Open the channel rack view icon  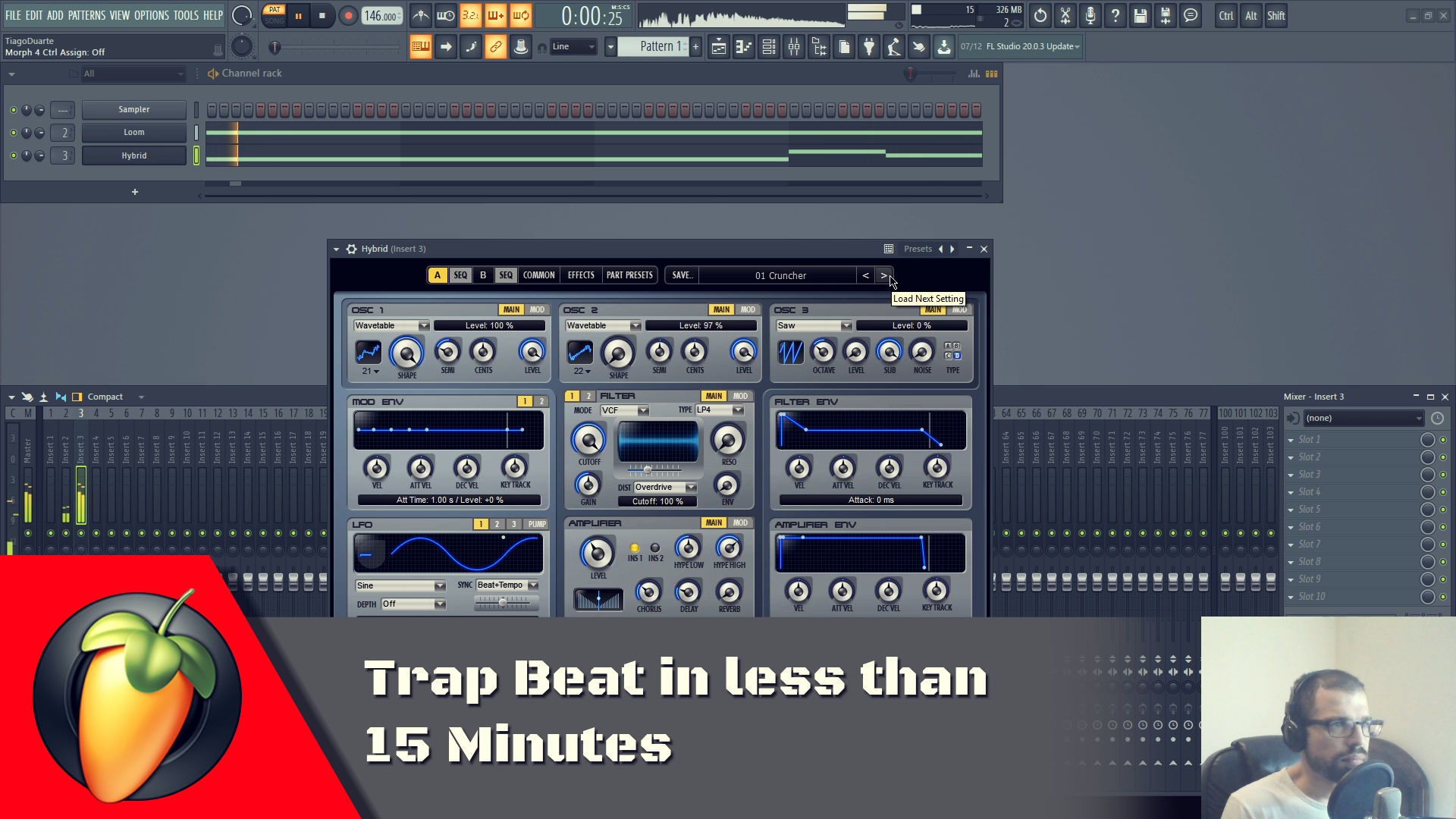point(769,47)
